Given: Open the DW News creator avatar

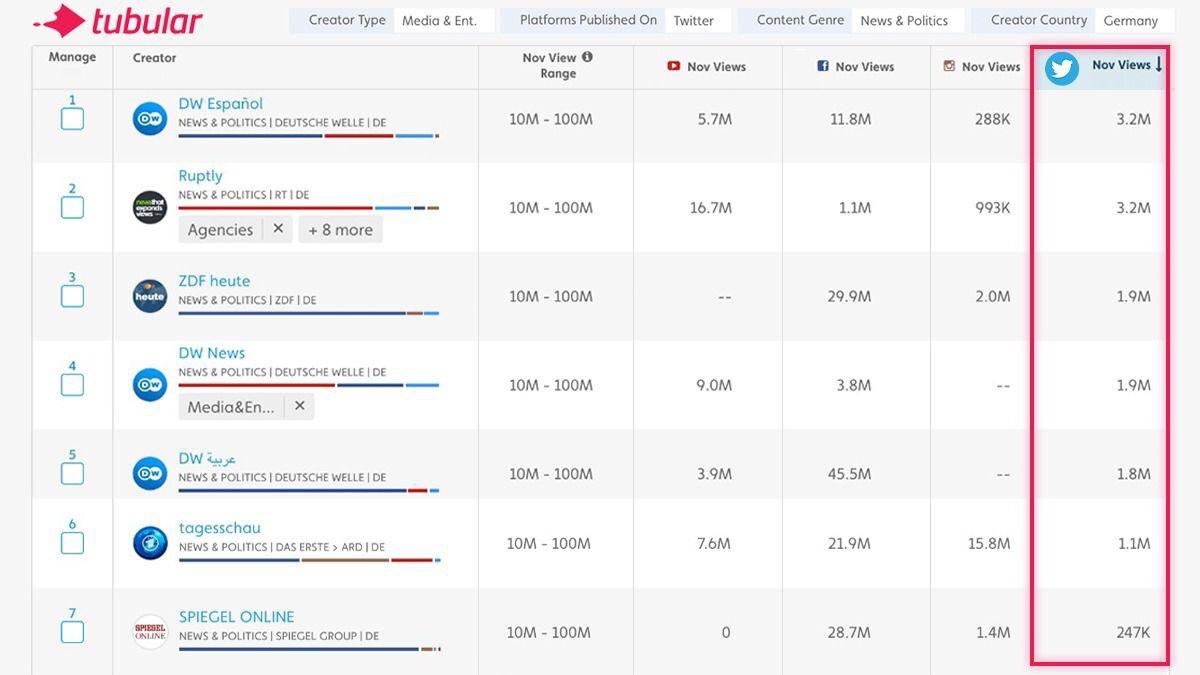Looking at the screenshot, I should point(150,385).
